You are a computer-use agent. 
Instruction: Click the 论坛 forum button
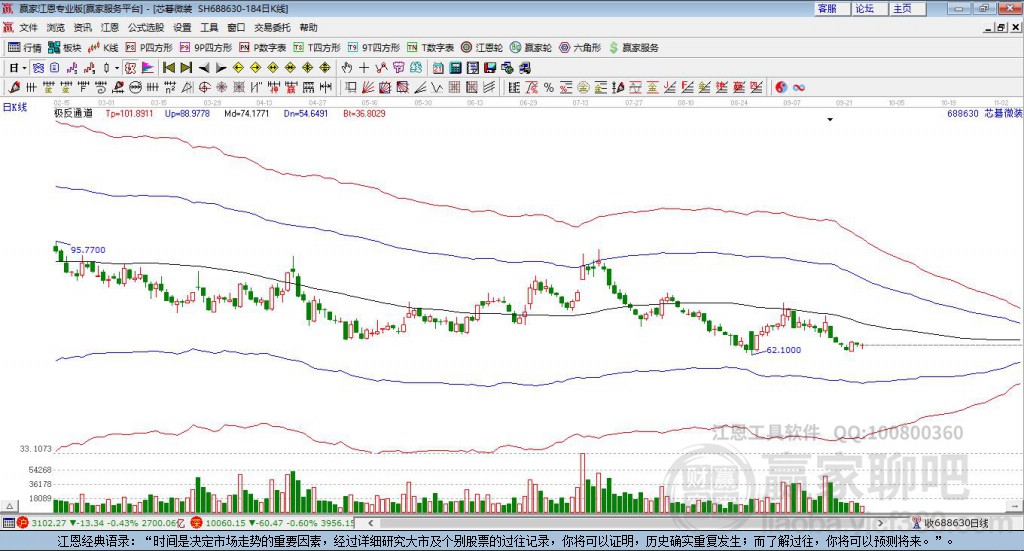(x=869, y=8)
